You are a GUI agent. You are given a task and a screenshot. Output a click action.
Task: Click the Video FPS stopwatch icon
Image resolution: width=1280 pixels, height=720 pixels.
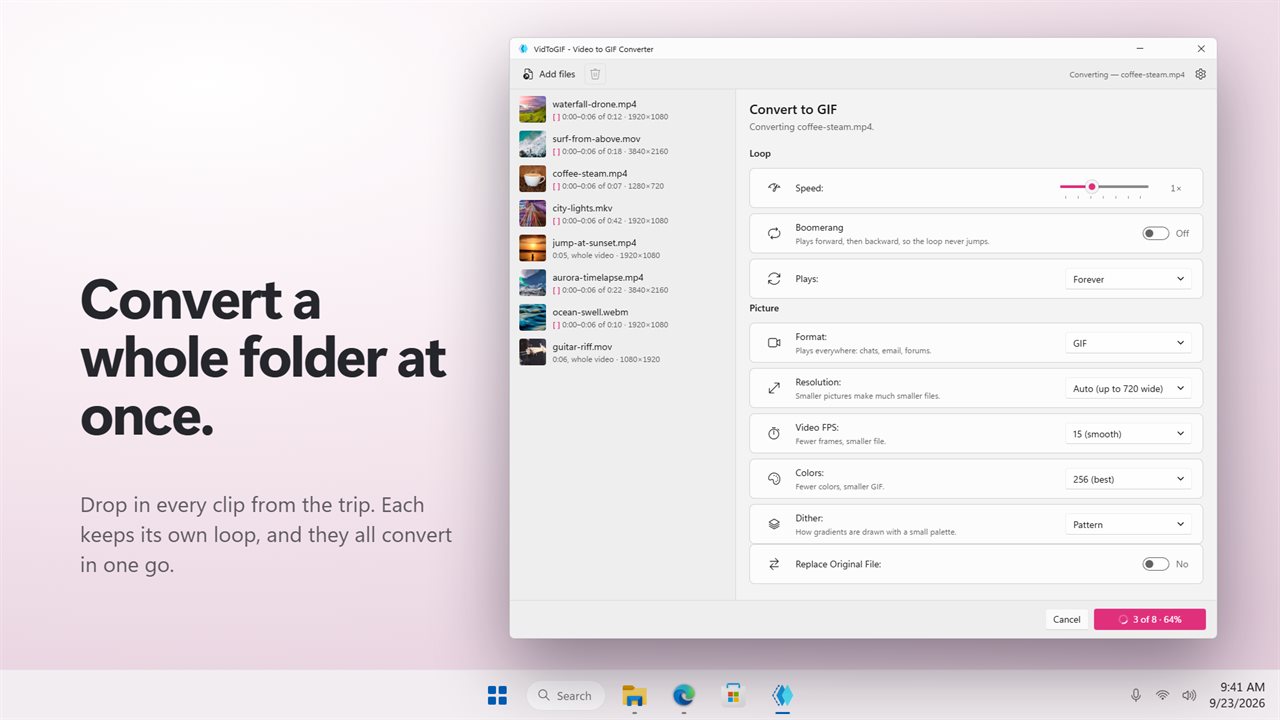(x=774, y=434)
